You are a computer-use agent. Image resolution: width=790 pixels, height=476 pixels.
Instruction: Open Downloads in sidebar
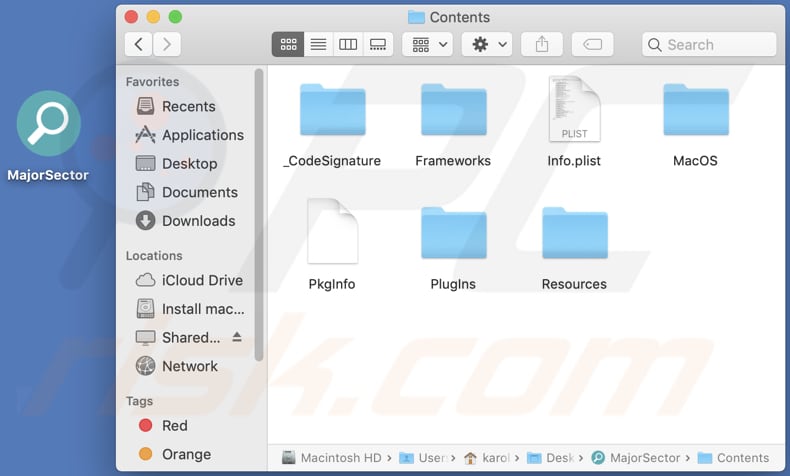[185, 221]
